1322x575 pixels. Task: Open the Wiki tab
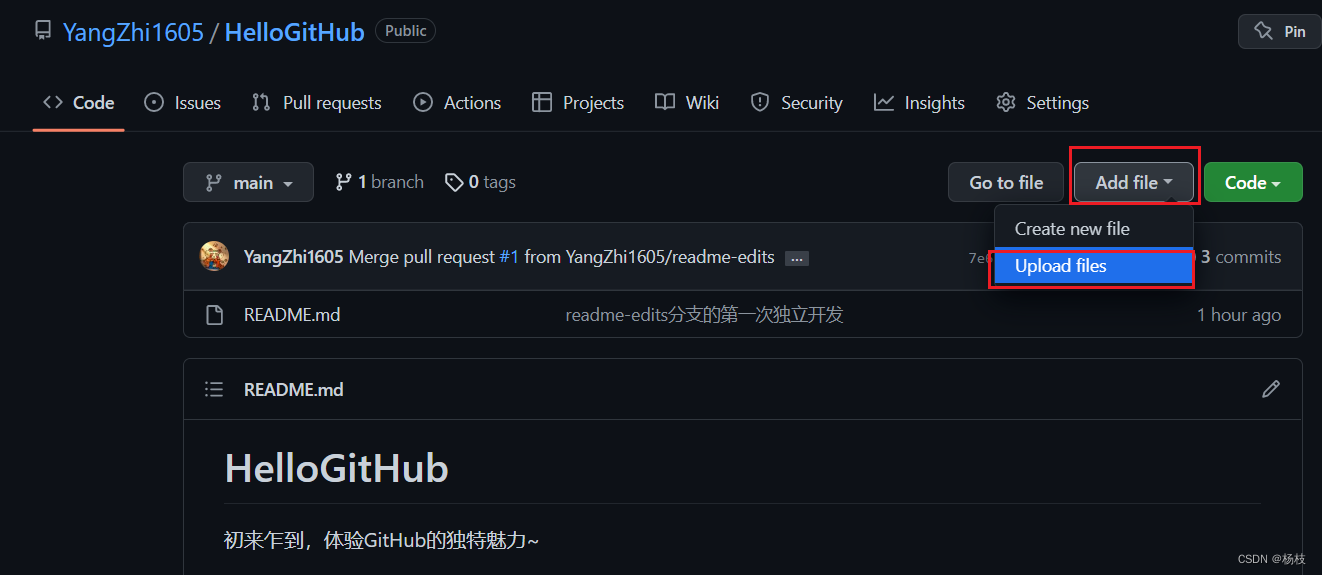coord(687,102)
